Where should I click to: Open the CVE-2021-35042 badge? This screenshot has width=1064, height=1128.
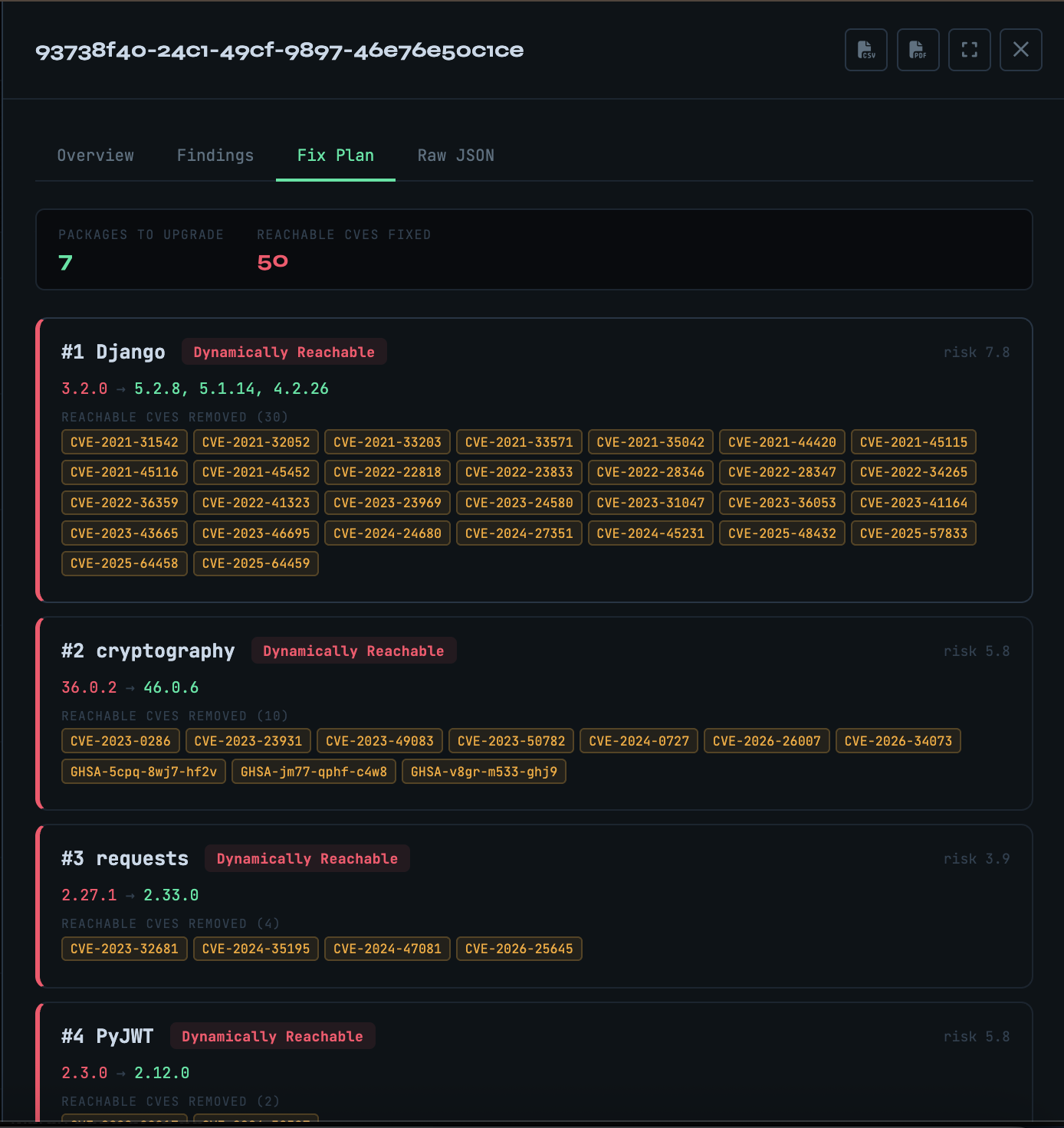[x=651, y=442]
